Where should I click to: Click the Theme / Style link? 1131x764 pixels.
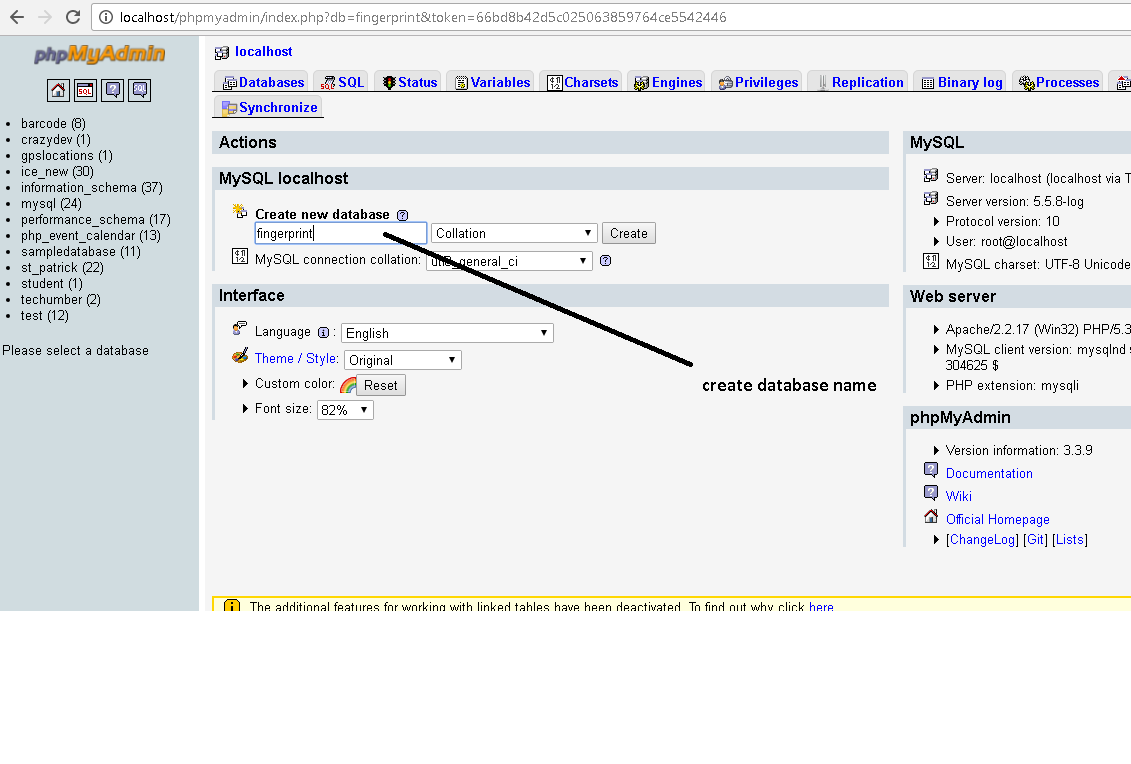[x=296, y=359]
